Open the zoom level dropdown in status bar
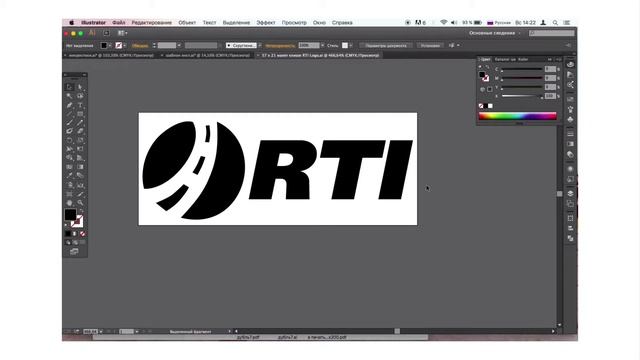The image size is (640, 360). pyautogui.click(x=101, y=331)
